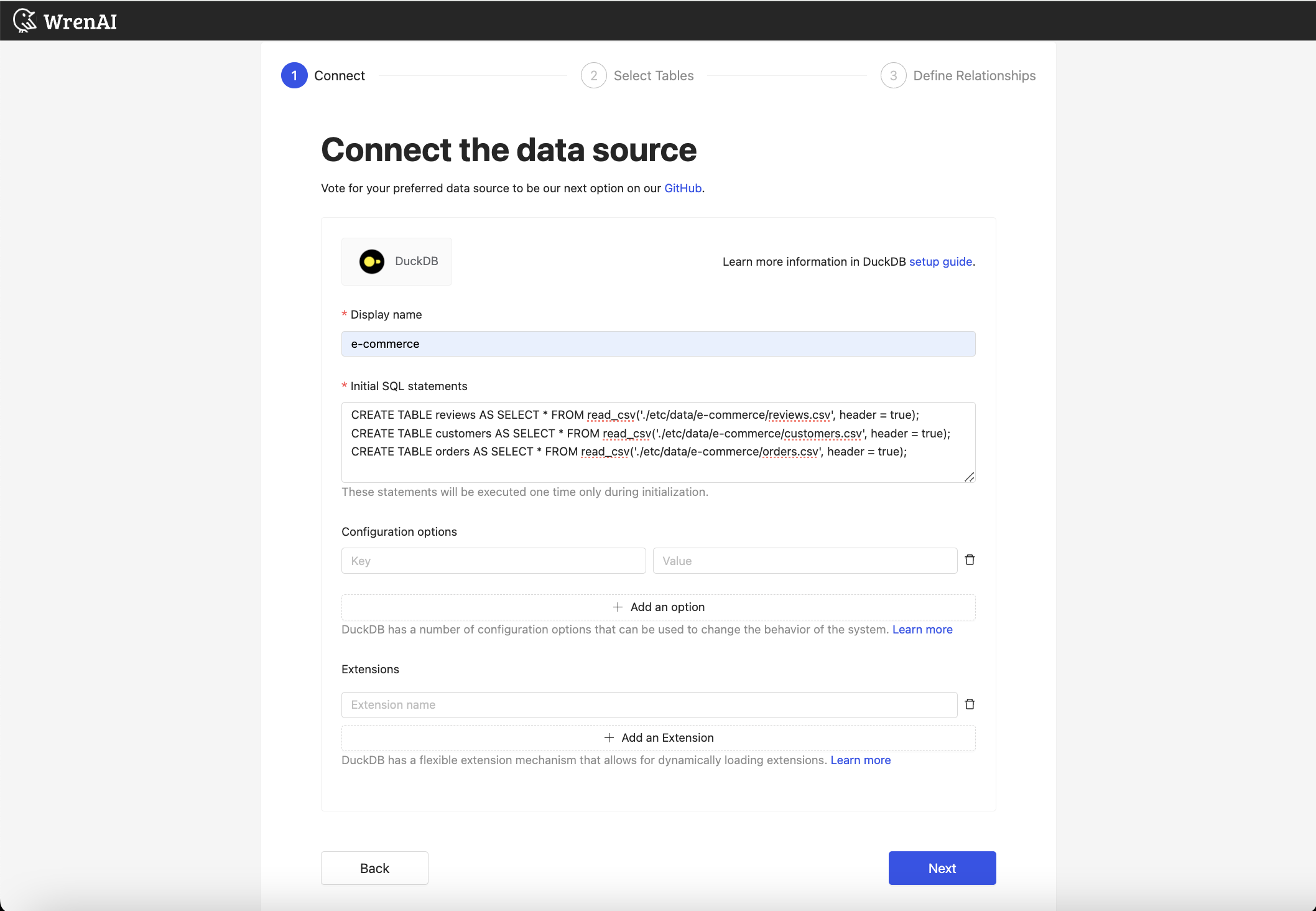Open the Connect step label
The image size is (1316, 911).
340,75
